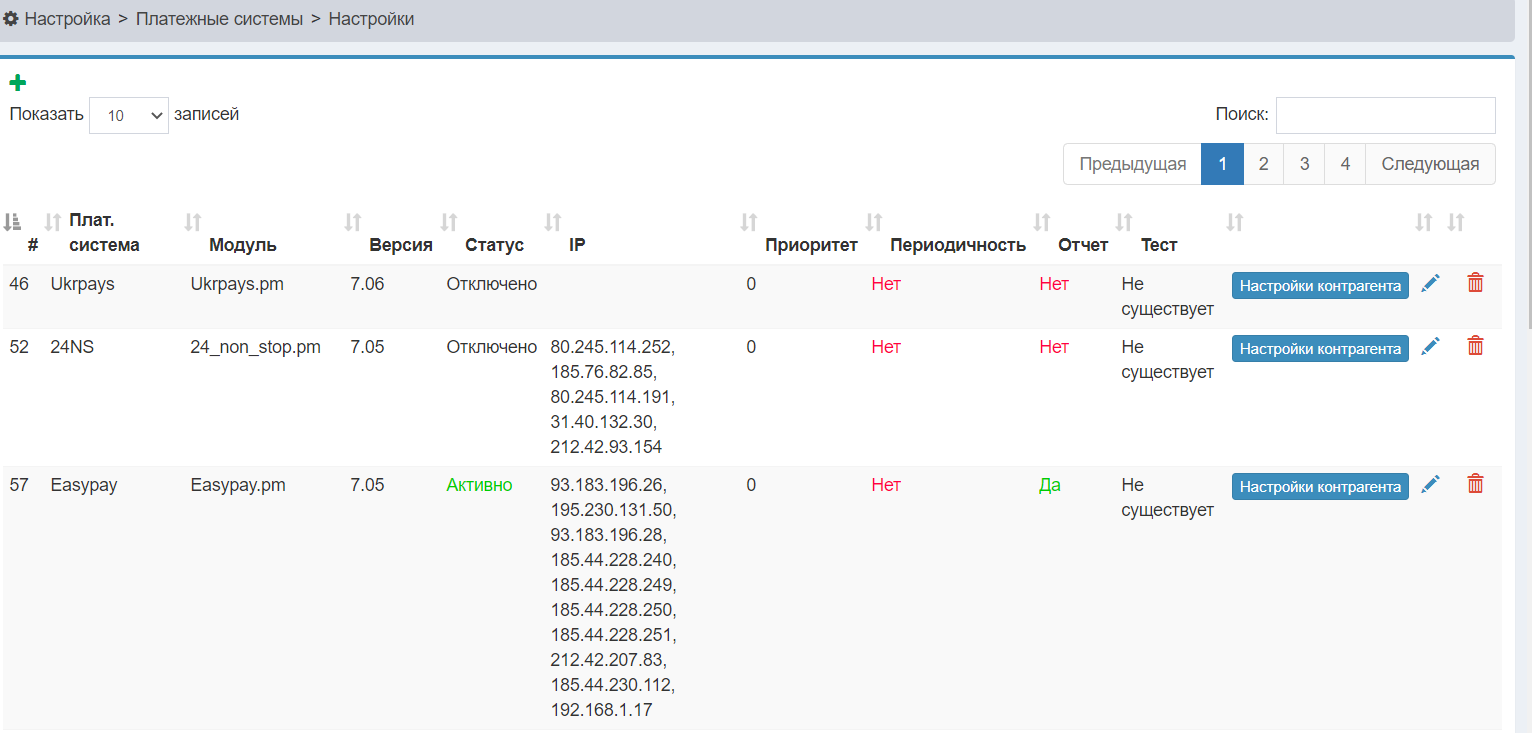Open Настройки контрагента for Ukrpays
The image size is (1532, 733).
tap(1320, 286)
